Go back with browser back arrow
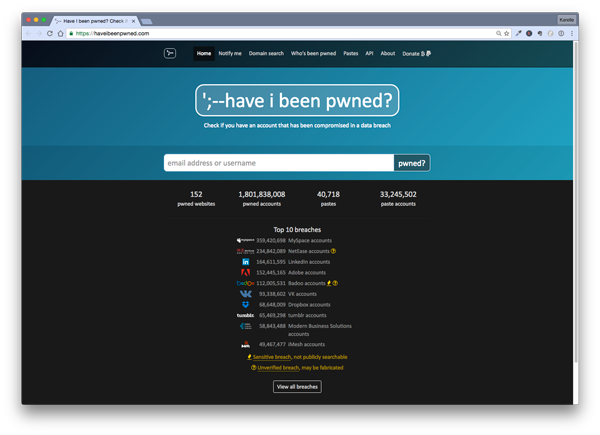Viewport: 600px width, 435px height. point(28,34)
